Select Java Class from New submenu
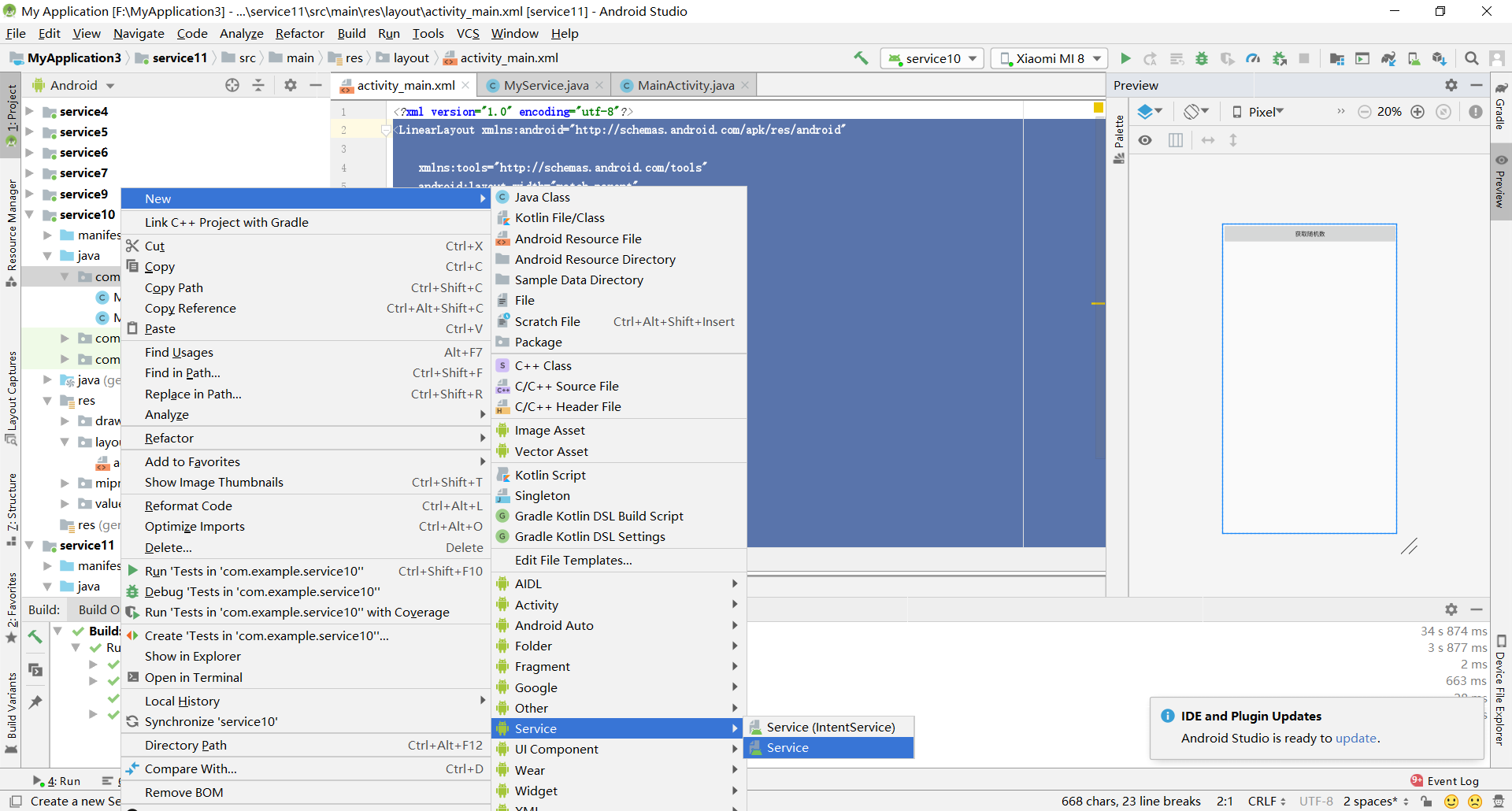 pos(619,198)
